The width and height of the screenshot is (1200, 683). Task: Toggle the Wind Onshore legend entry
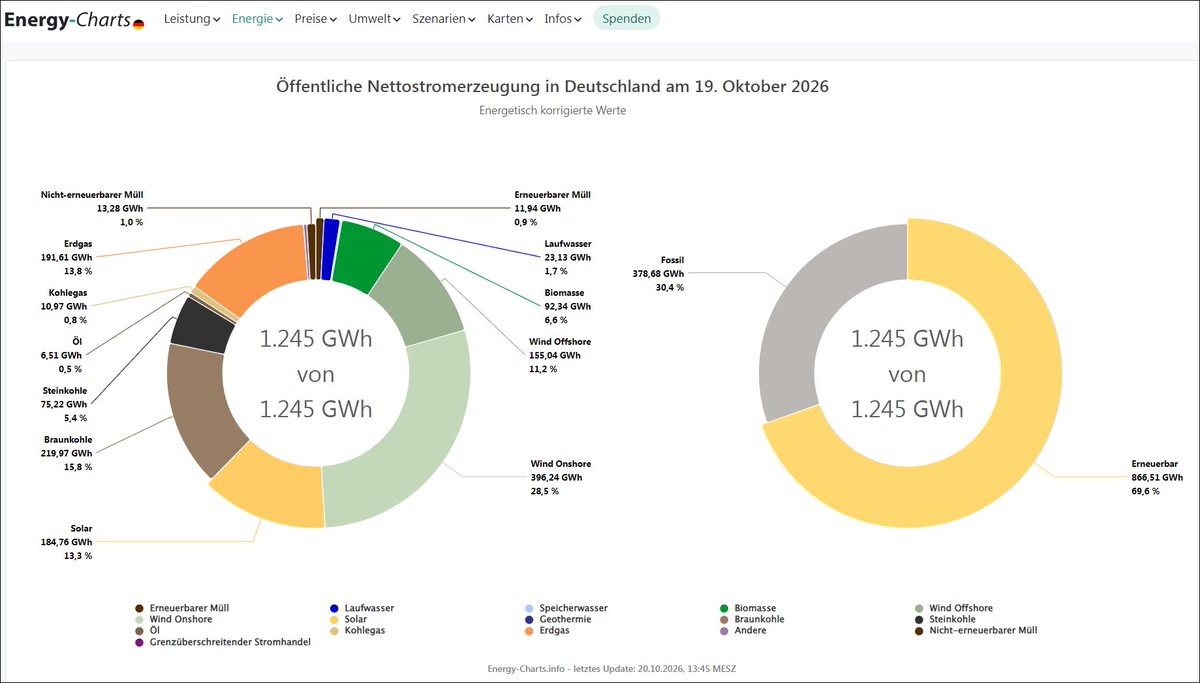tap(173, 619)
